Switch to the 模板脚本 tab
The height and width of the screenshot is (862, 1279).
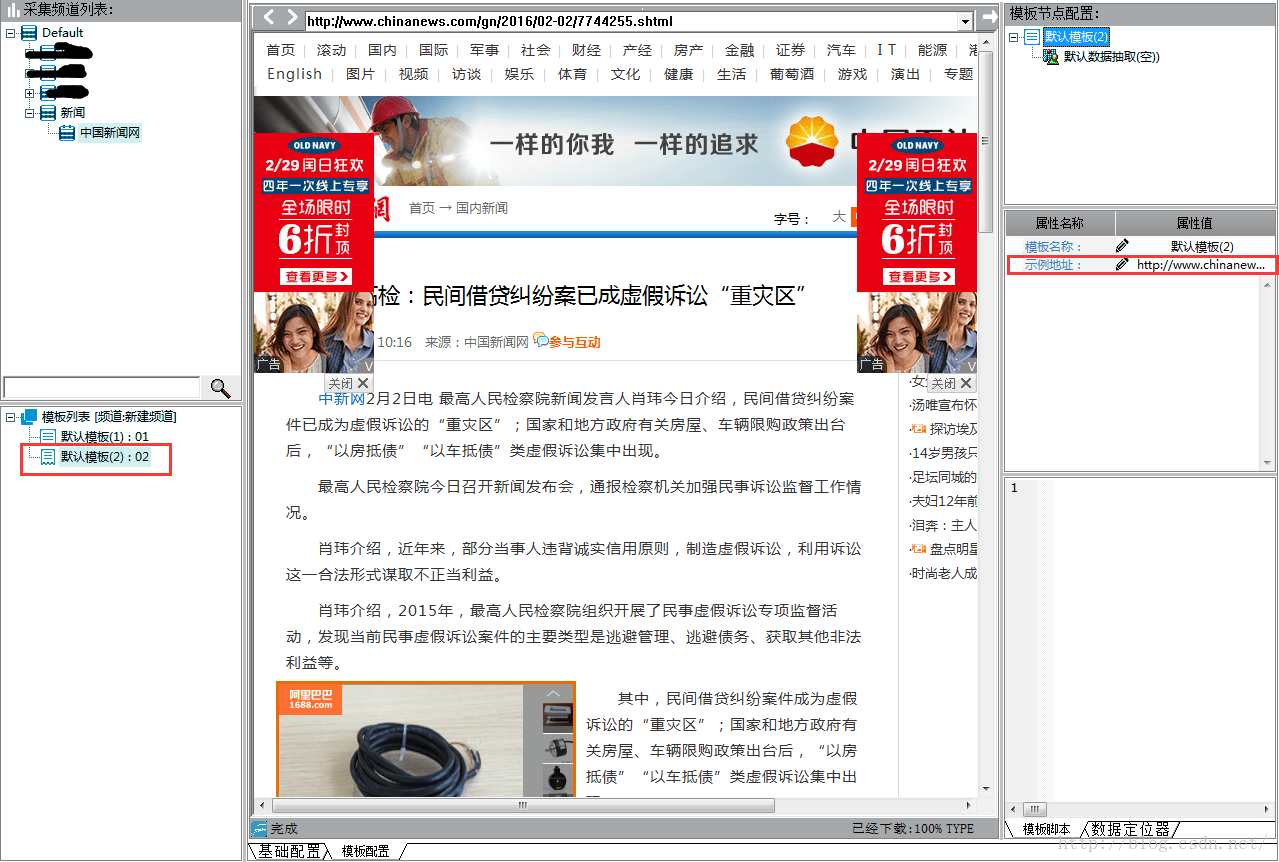pyautogui.click(x=1045, y=829)
